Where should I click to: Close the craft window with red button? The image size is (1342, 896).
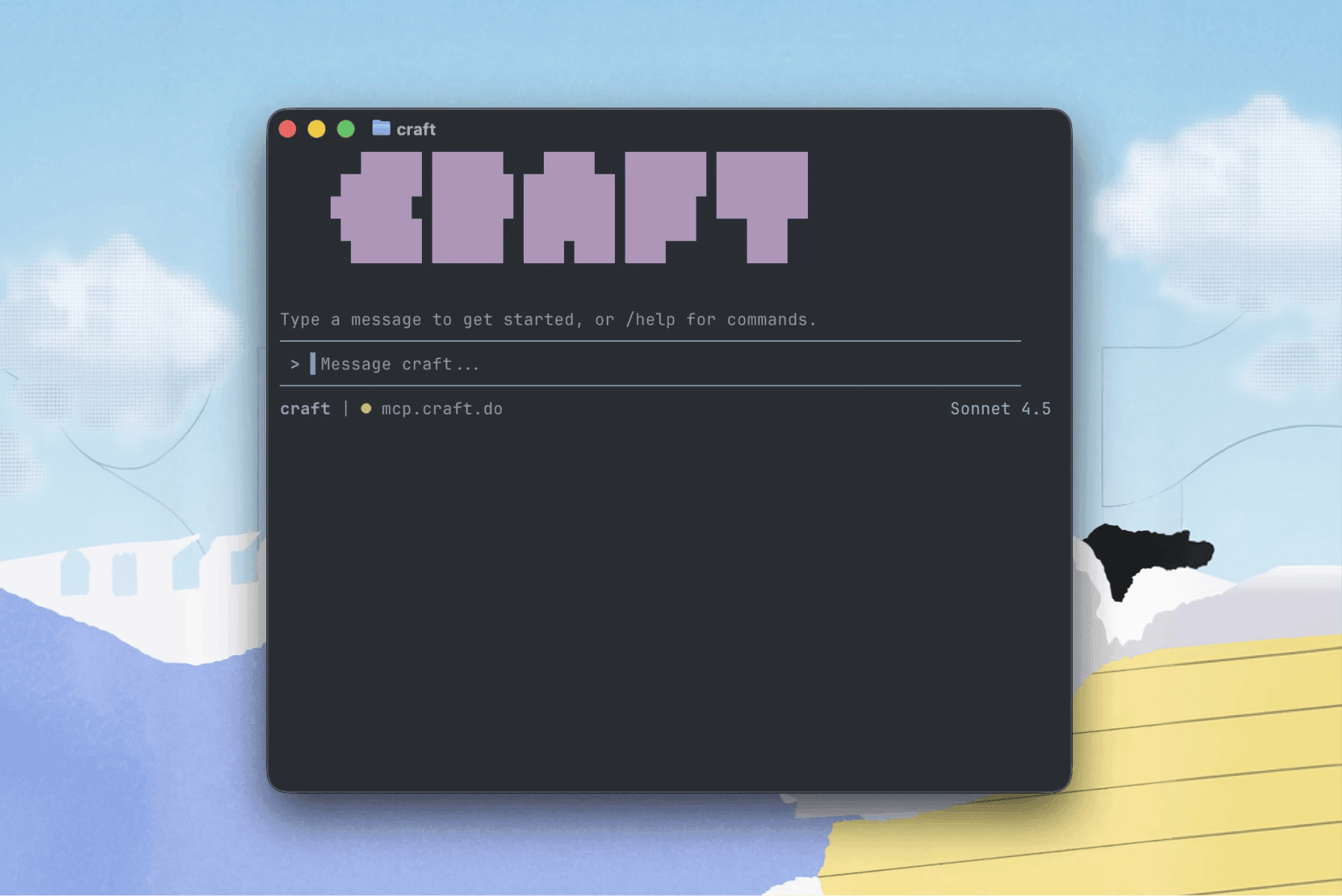[x=287, y=129]
